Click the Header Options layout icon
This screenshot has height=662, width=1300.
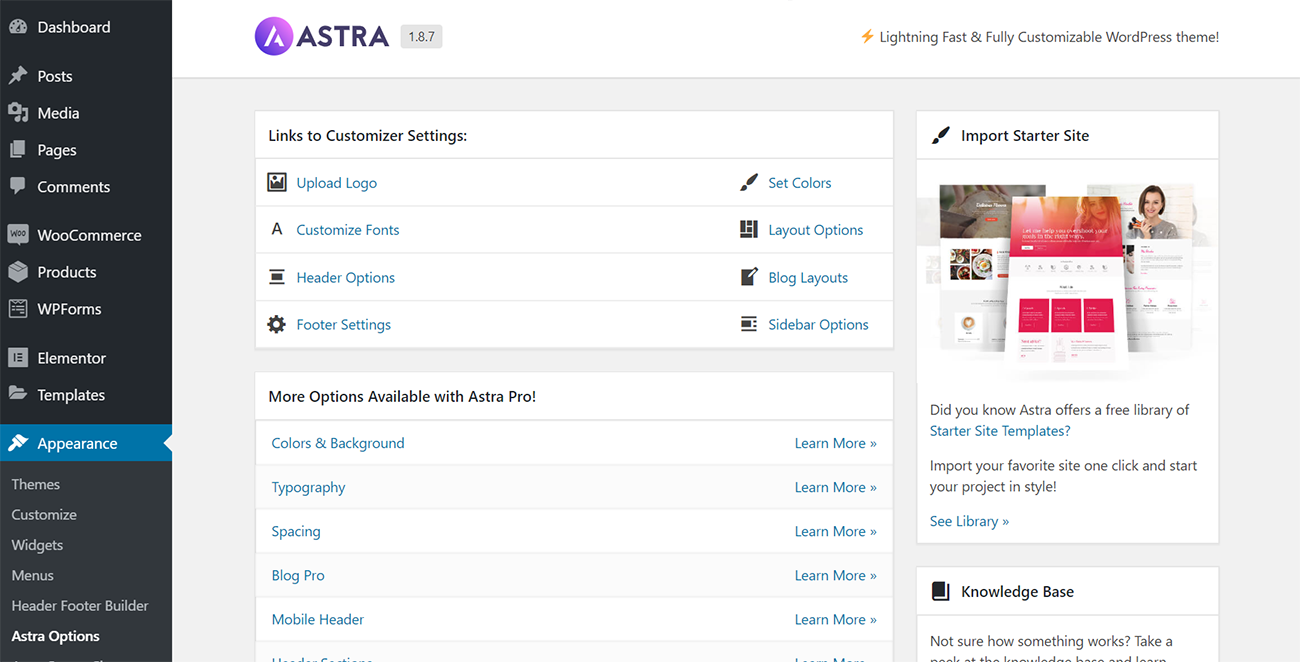click(x=277, y=277)
